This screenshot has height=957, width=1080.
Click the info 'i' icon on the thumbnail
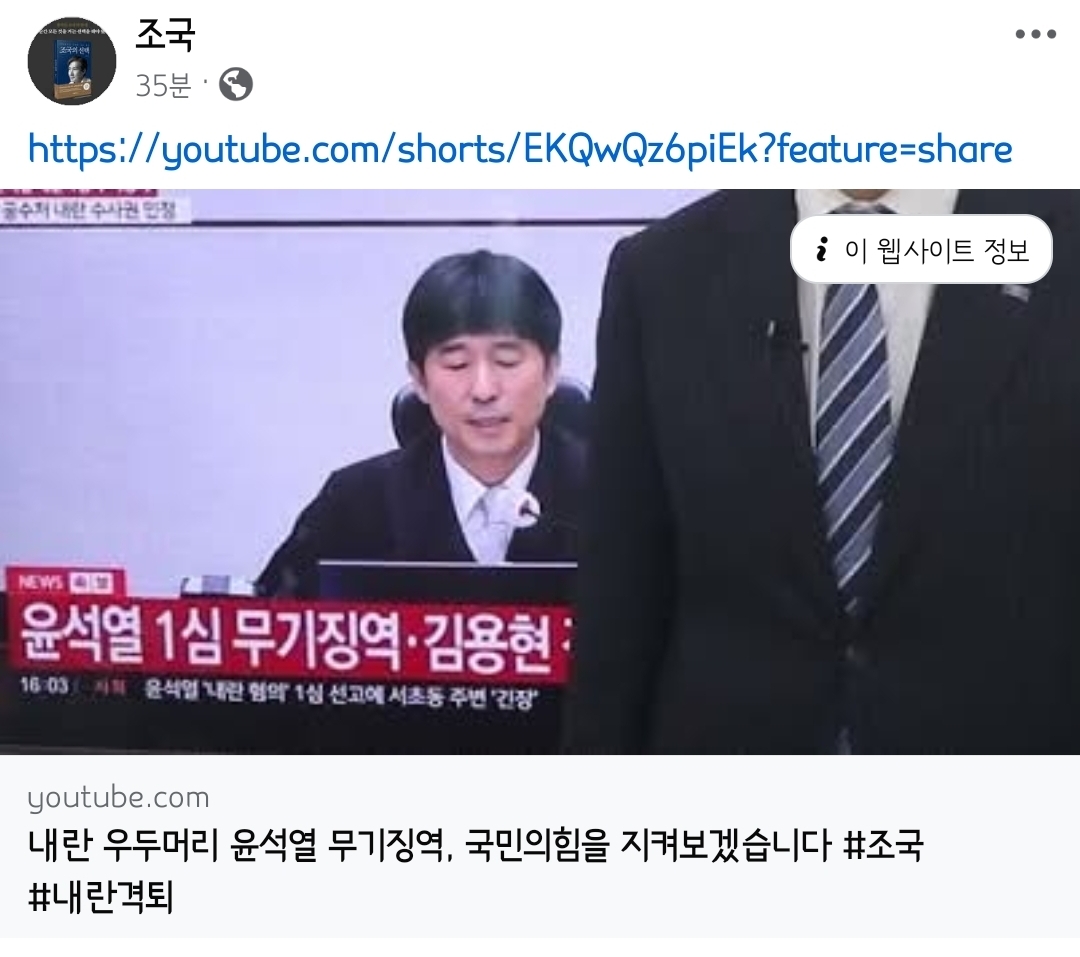(821, 249)
